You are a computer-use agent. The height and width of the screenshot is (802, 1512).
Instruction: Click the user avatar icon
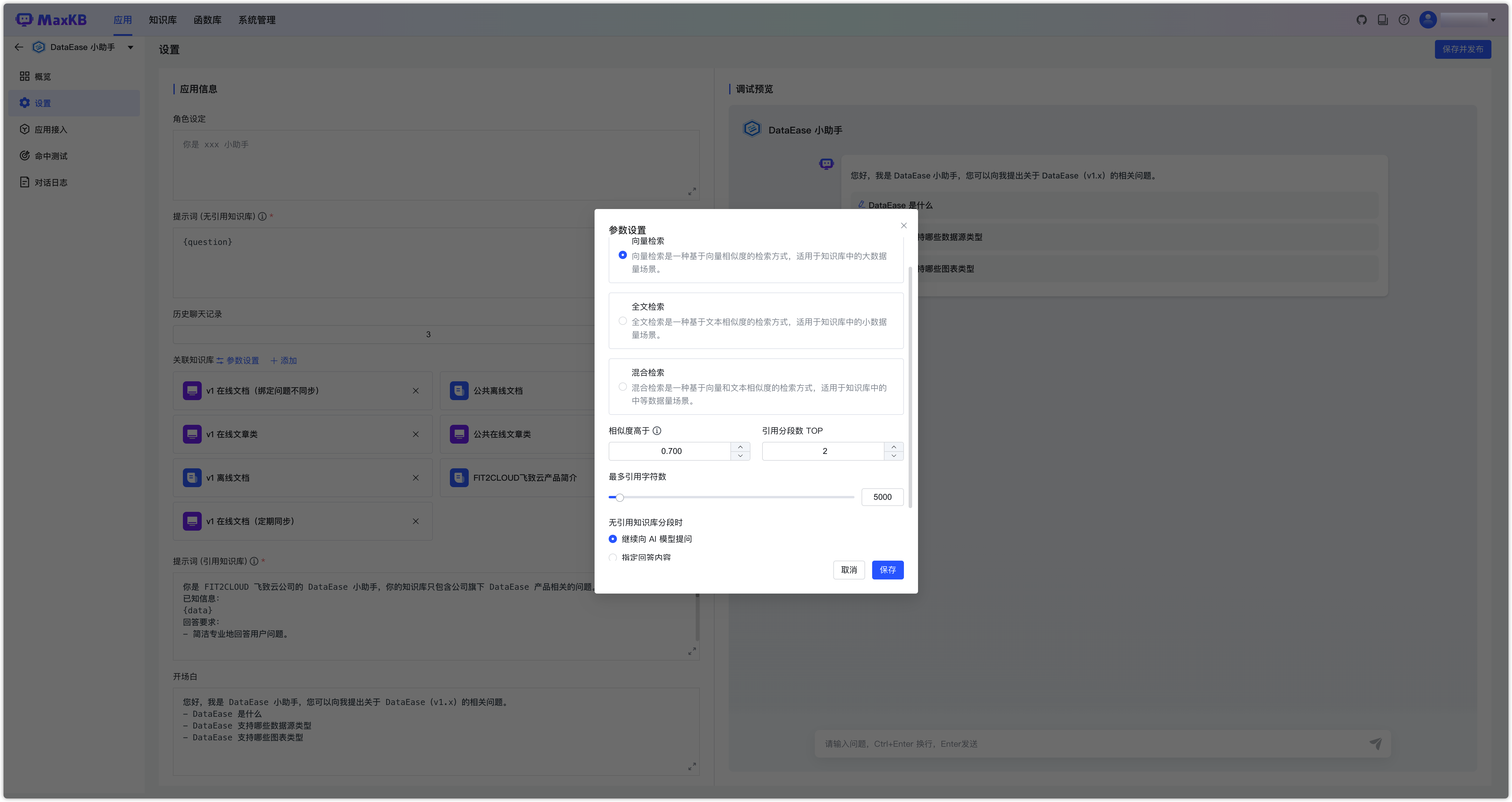(x=1428, y=20)
